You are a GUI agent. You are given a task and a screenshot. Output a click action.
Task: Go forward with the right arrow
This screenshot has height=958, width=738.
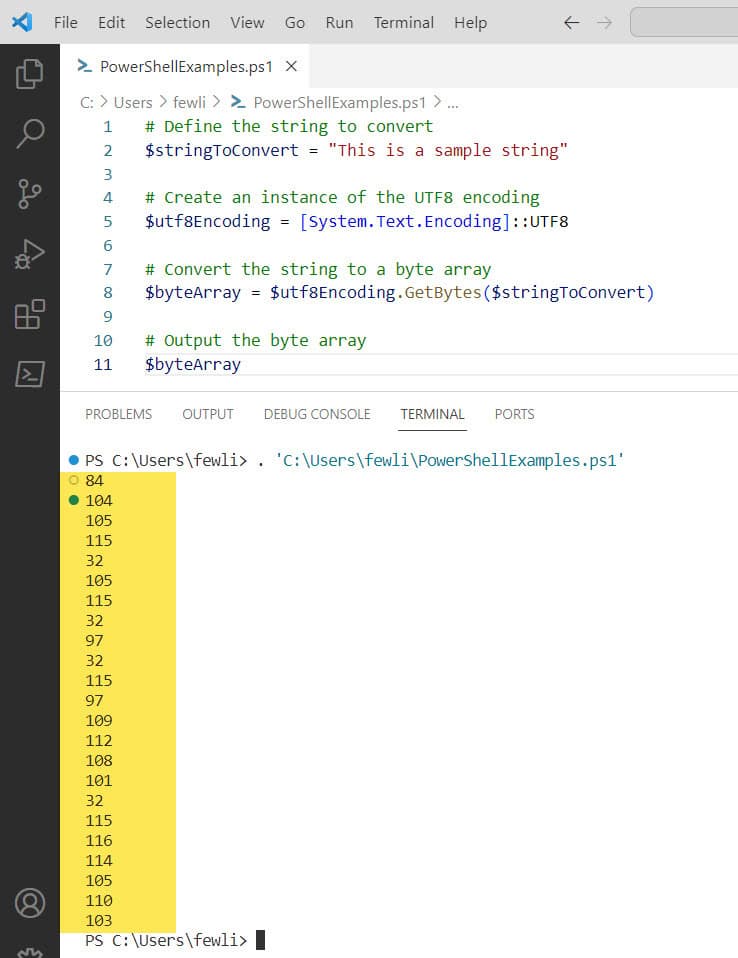604,23
